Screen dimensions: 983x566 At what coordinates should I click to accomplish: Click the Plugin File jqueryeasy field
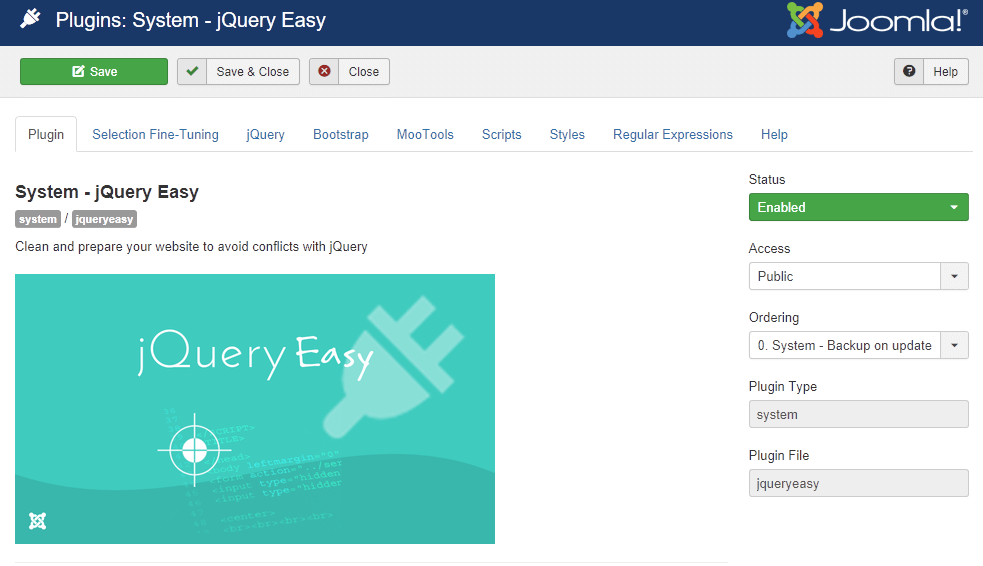(x=858, y=483)
